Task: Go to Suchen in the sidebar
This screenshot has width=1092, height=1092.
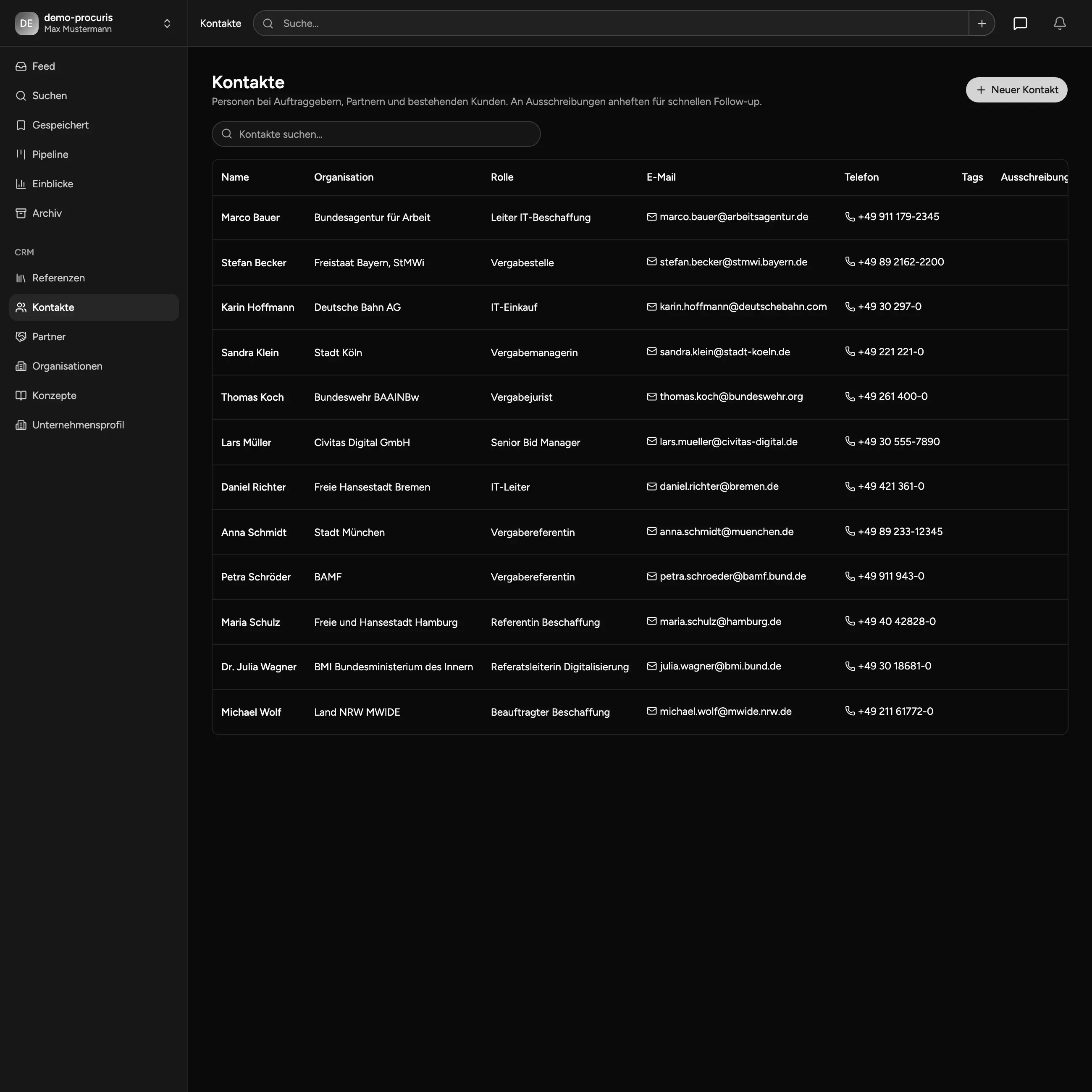Action: [94, 95]
